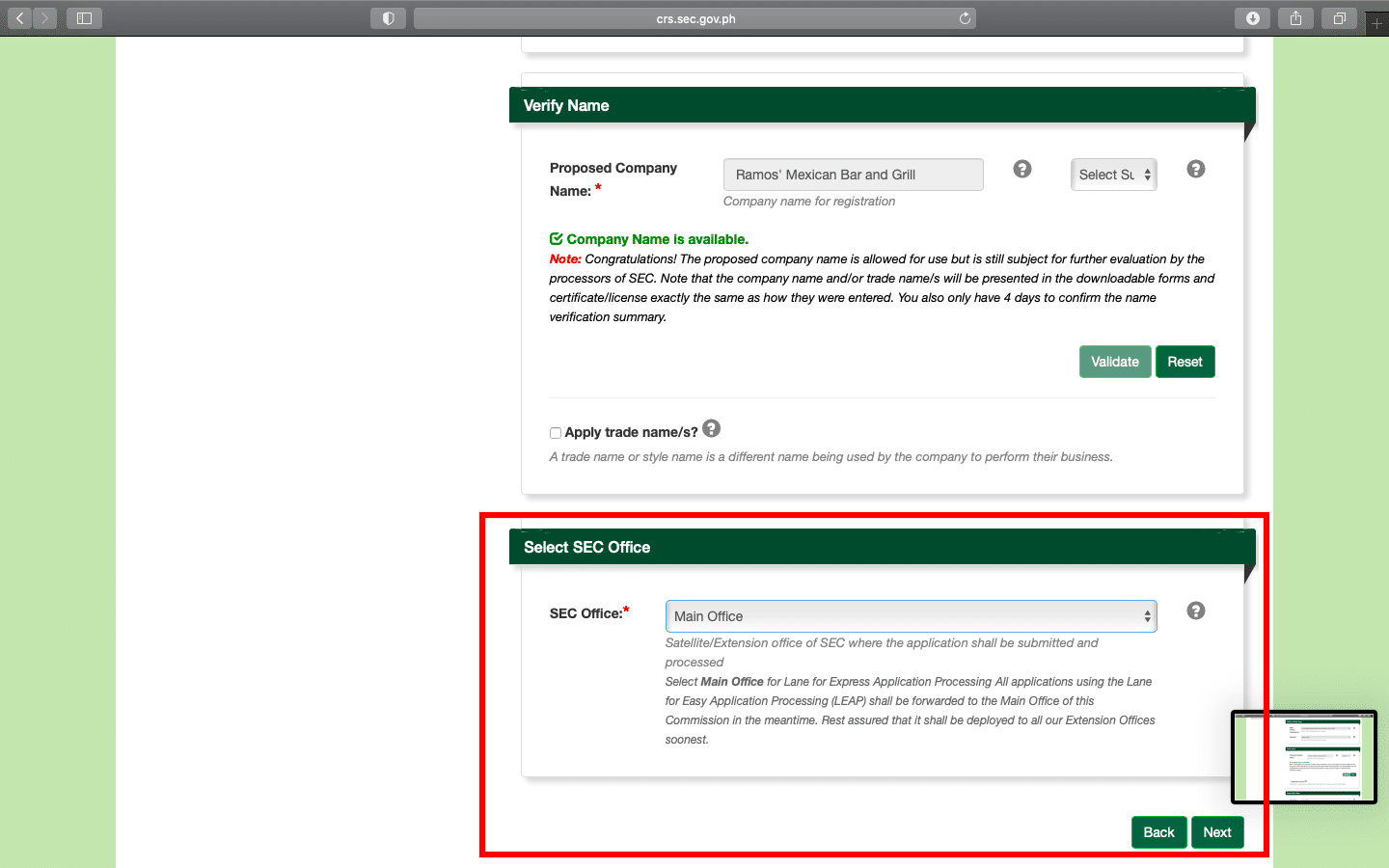Toggle the Safari sidebar button
The height and width of the screenshot is (868, 1389).
coord(84,18)
